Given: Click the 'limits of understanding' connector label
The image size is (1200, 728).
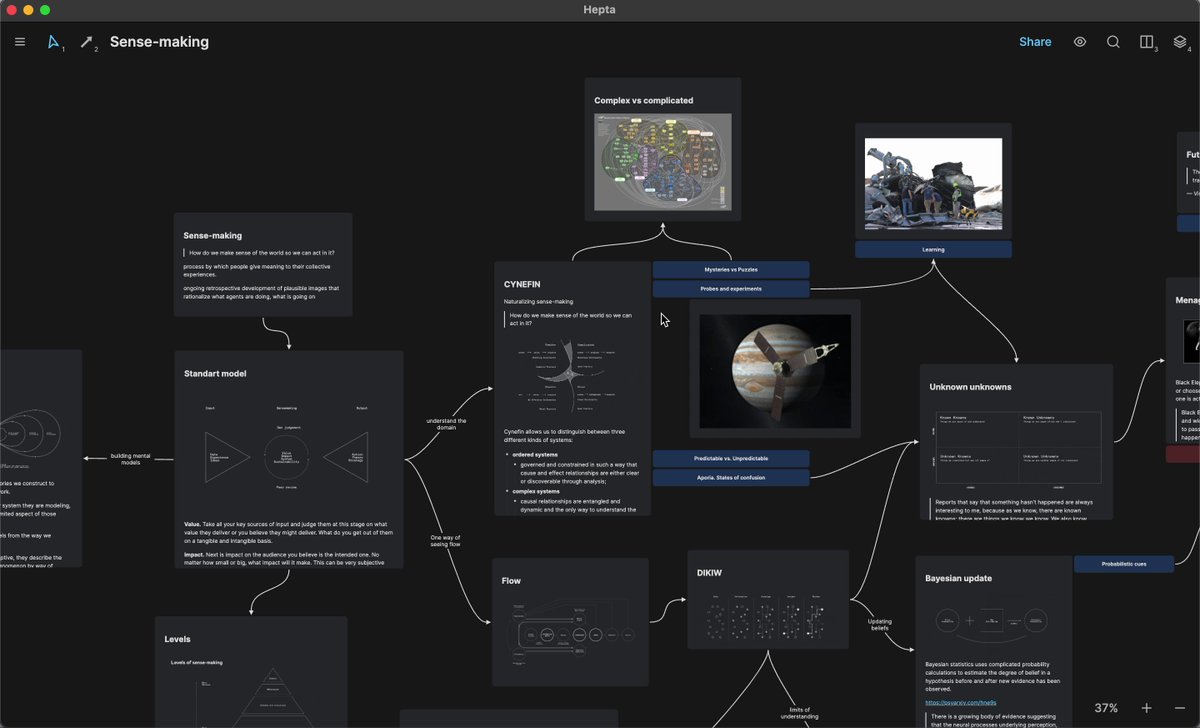Looking at the screenshot, I should point(799,713).
